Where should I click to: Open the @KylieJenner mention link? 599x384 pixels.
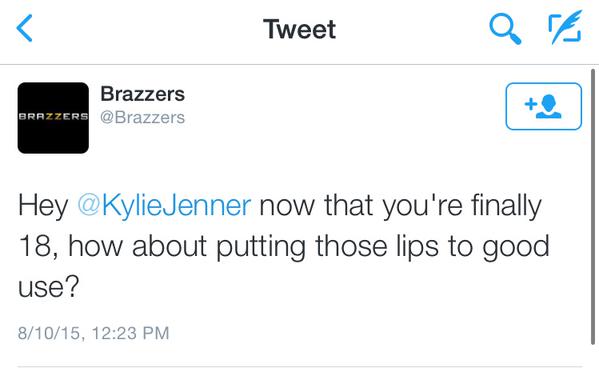pos(164,206)
